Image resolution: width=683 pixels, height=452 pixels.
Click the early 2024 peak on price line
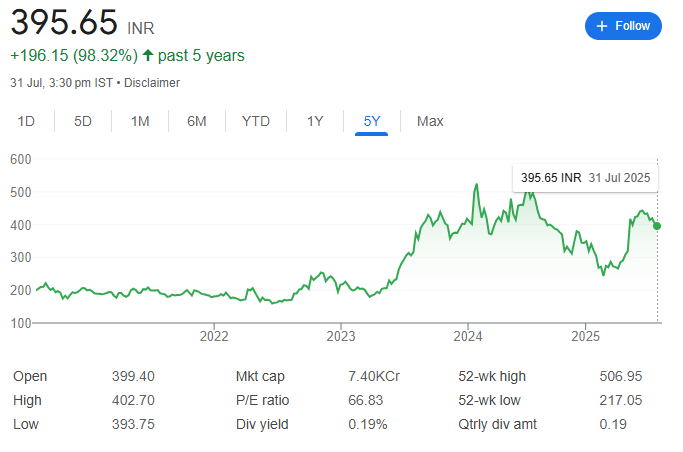(x=477, y=185)
